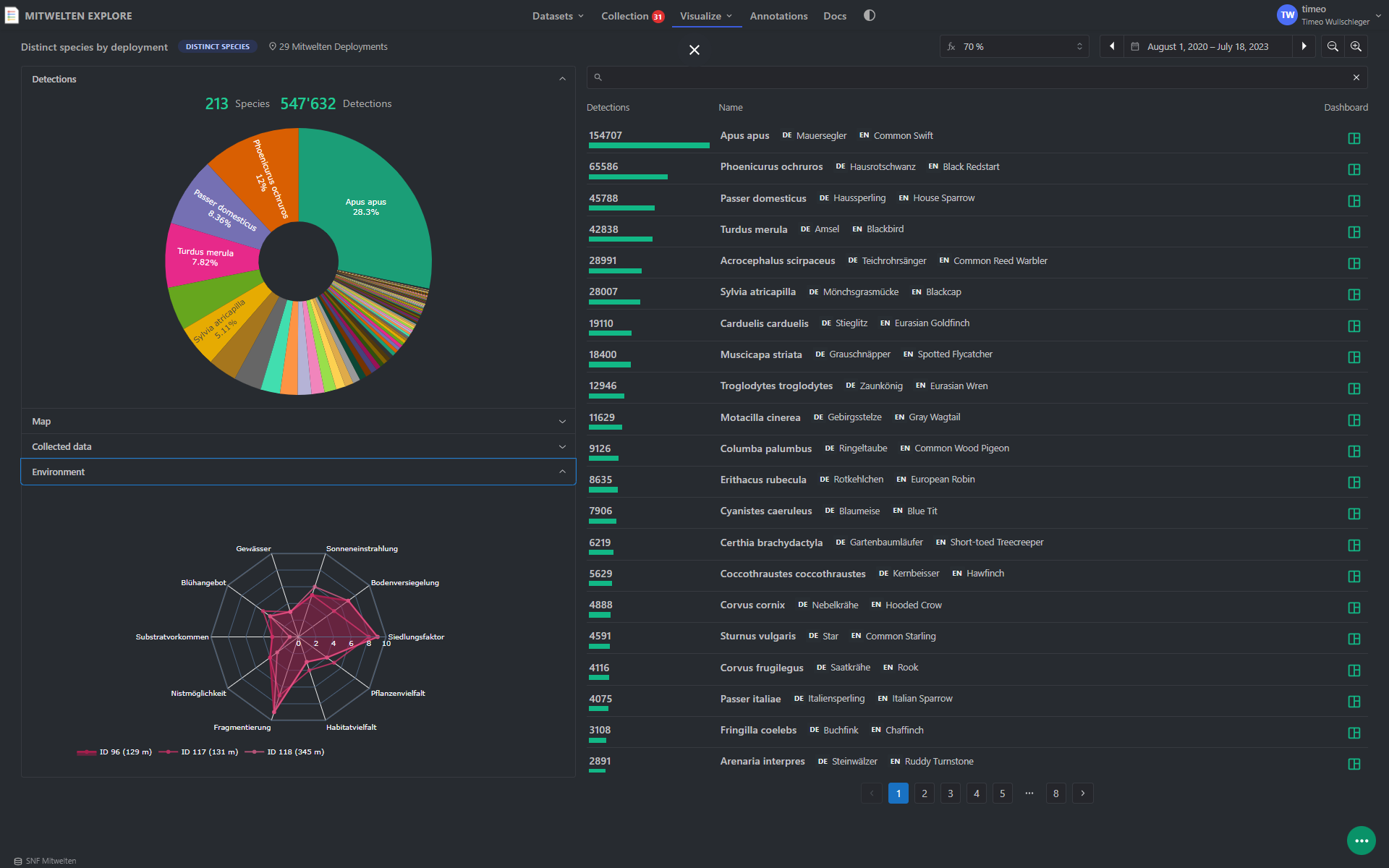Image resolution: width=1389 pixels, height=868 pixels.
Task: Go to results page 8
Action: pyautogui.click(x=1055, y=793)
